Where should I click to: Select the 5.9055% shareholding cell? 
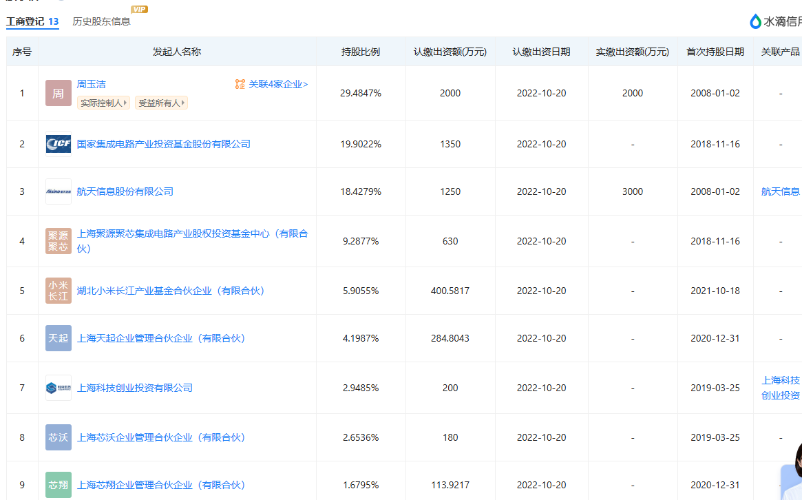(x=361, y=290)
